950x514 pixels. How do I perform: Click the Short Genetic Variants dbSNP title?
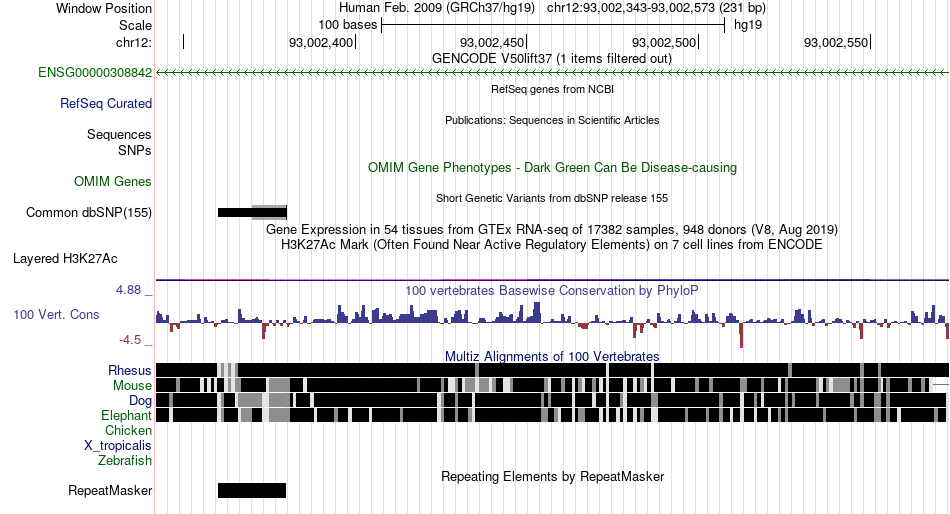tap(552, 198)
